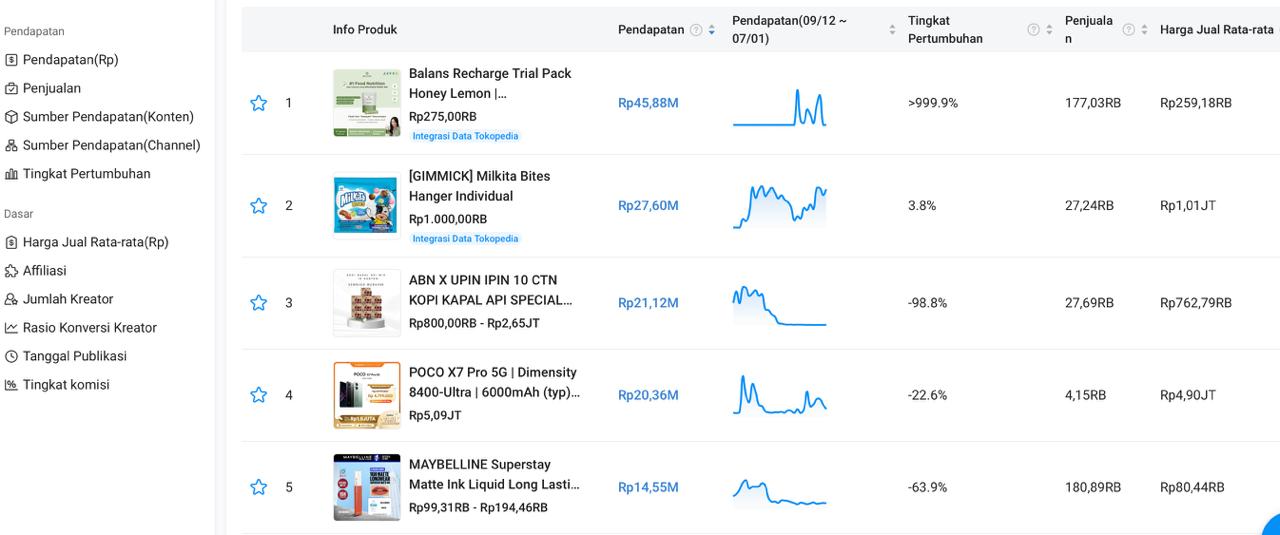The image size is (1280, 535).
Task: Open Affiliasi section in sidebar
Action: click(x=44, y=270)
